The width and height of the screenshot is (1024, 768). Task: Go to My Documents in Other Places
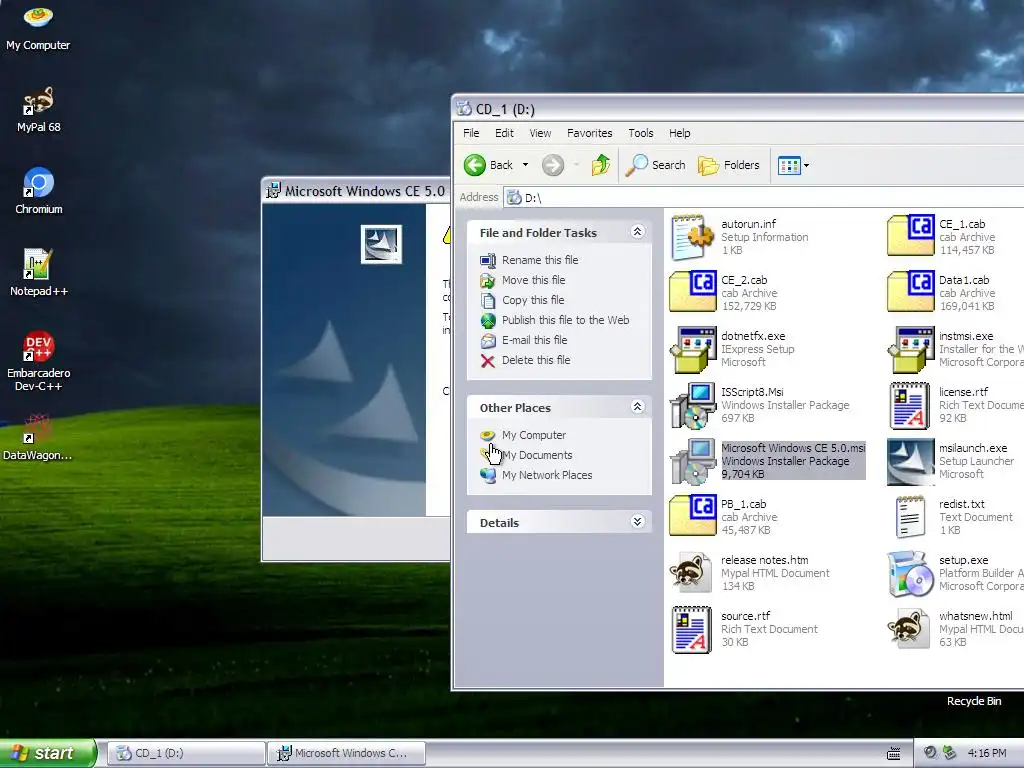[537, 455]
